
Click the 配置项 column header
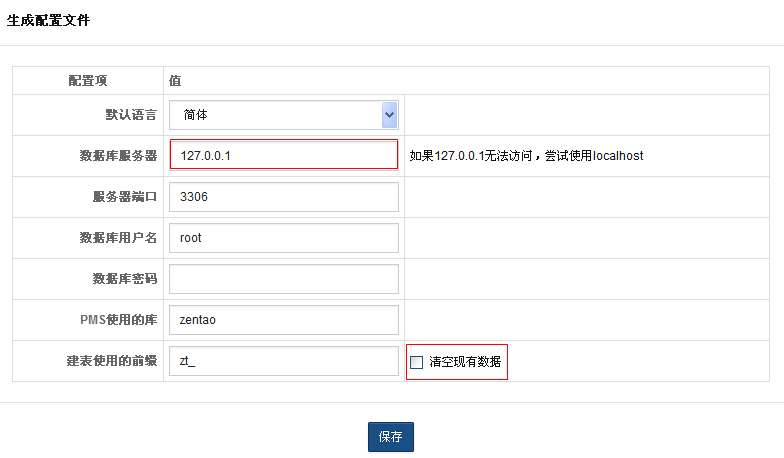coord(88,81)
